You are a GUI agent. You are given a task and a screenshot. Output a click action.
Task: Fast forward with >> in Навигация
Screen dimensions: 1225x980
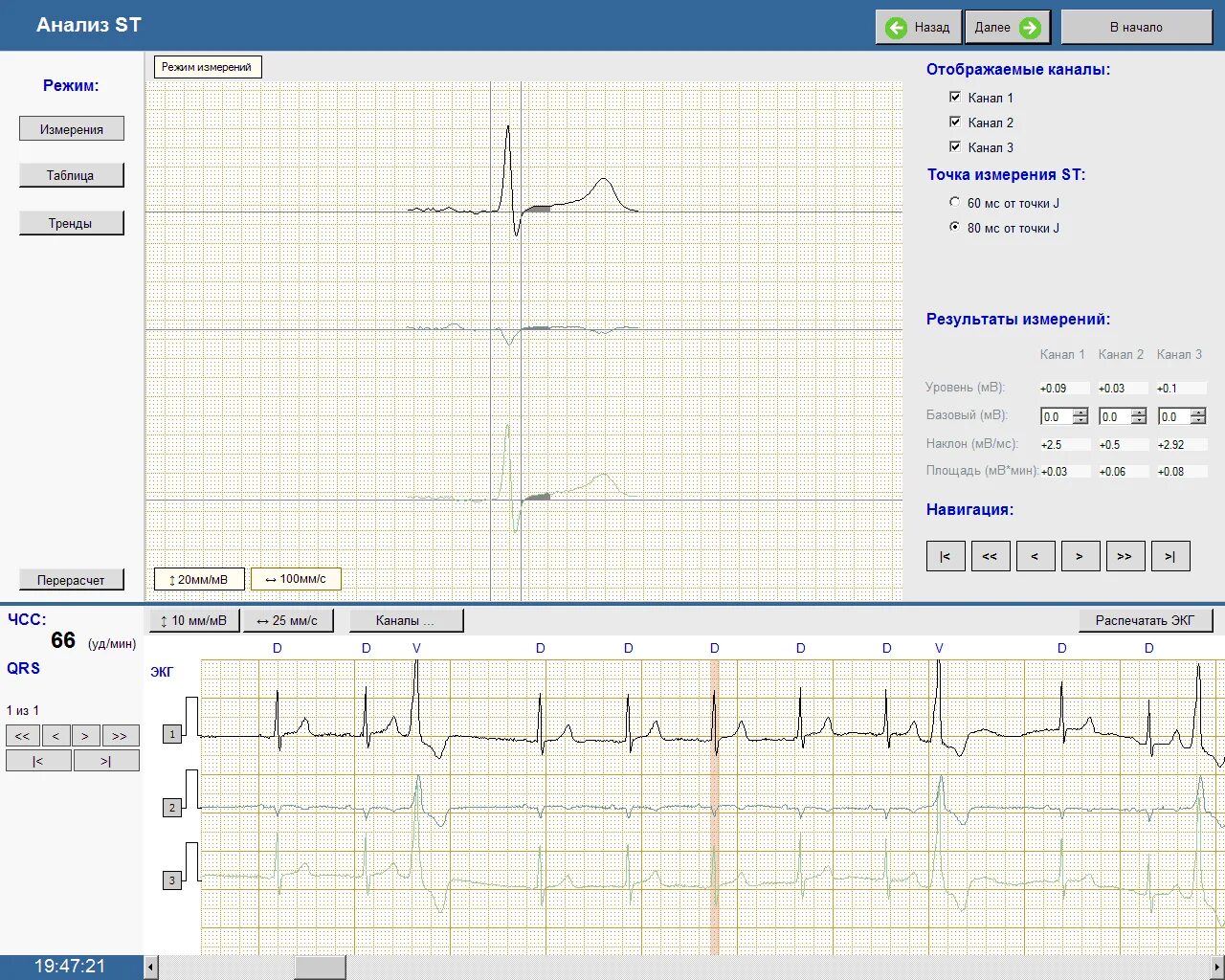(1125, 556)
